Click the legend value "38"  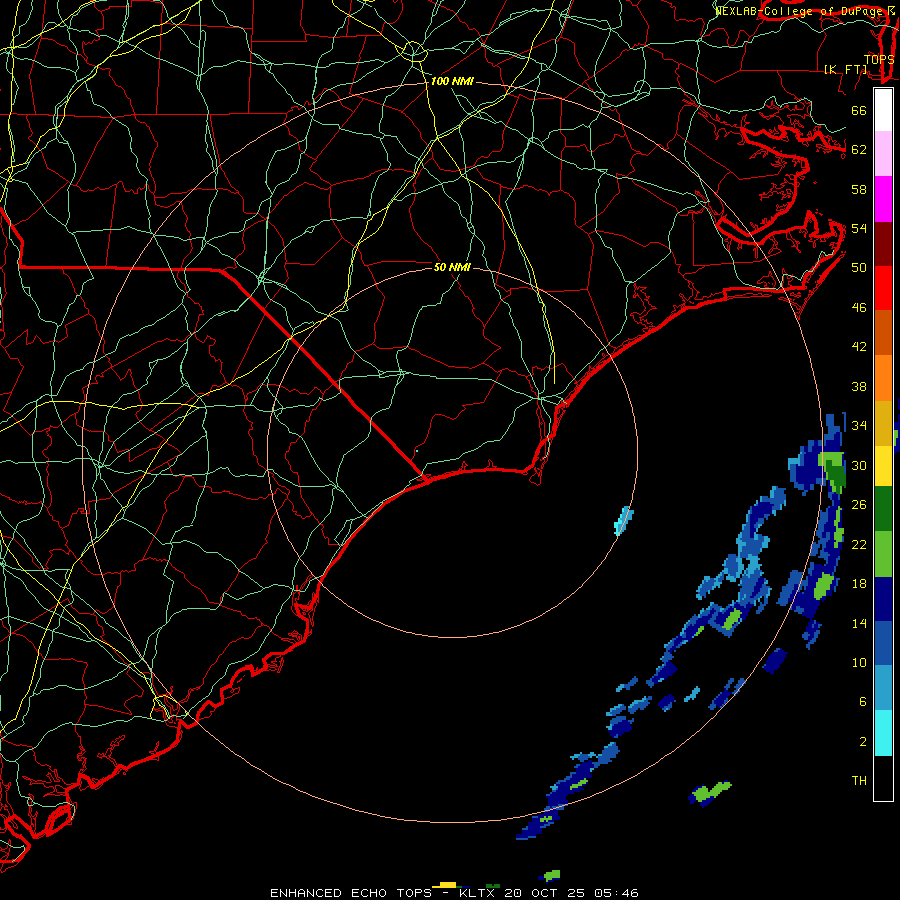(859, 386)
